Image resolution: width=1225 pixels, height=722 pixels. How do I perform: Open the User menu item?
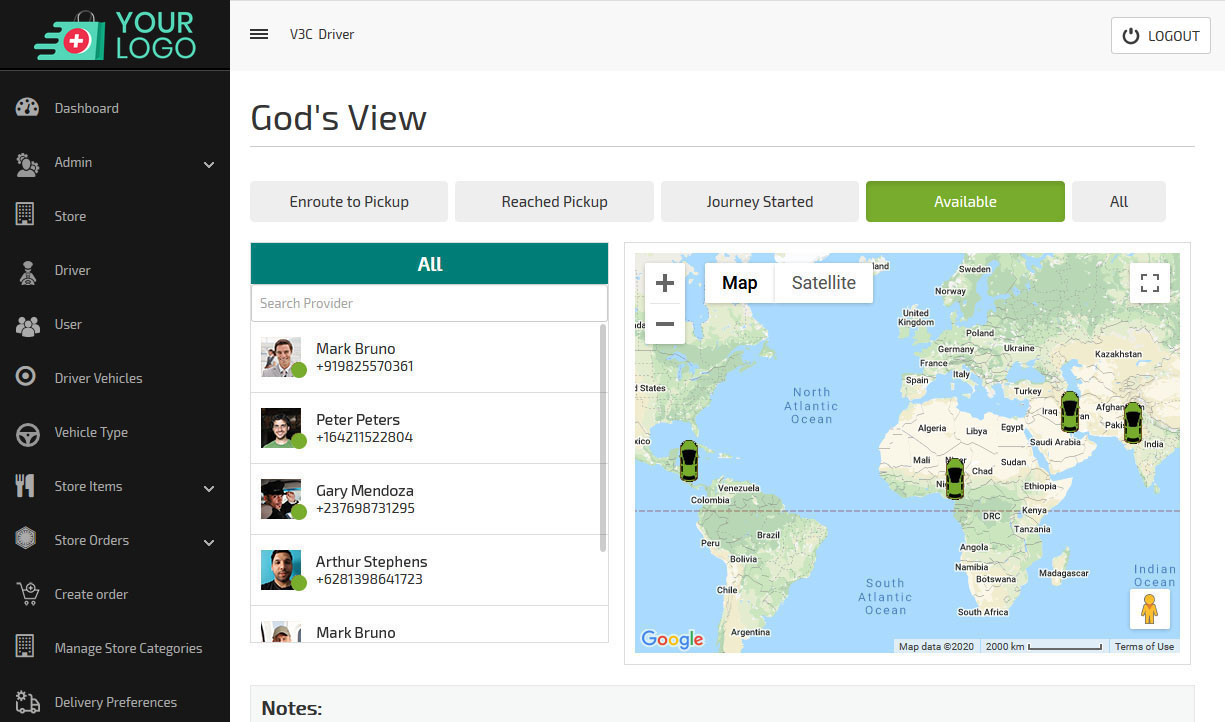pos(68,324)
